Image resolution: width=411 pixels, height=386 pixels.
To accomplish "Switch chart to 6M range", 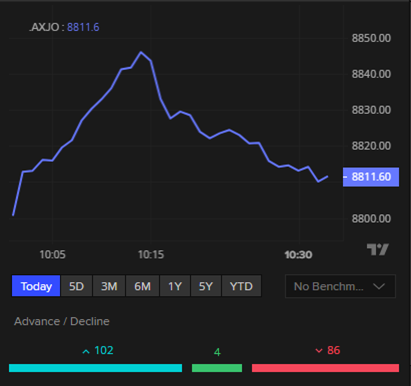I will click(142, 286).
